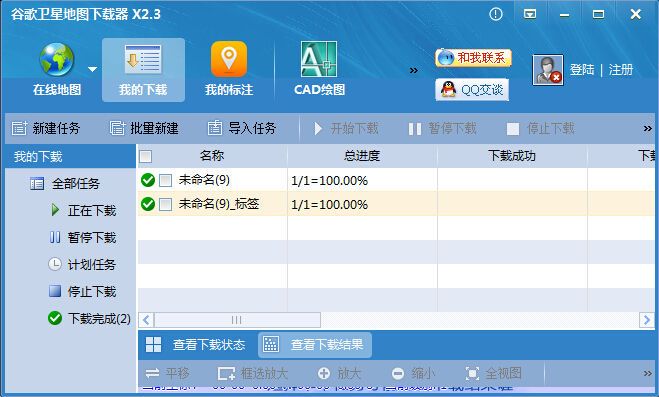
Task: Select the 平移 pan tool
Action: (168, 373)
